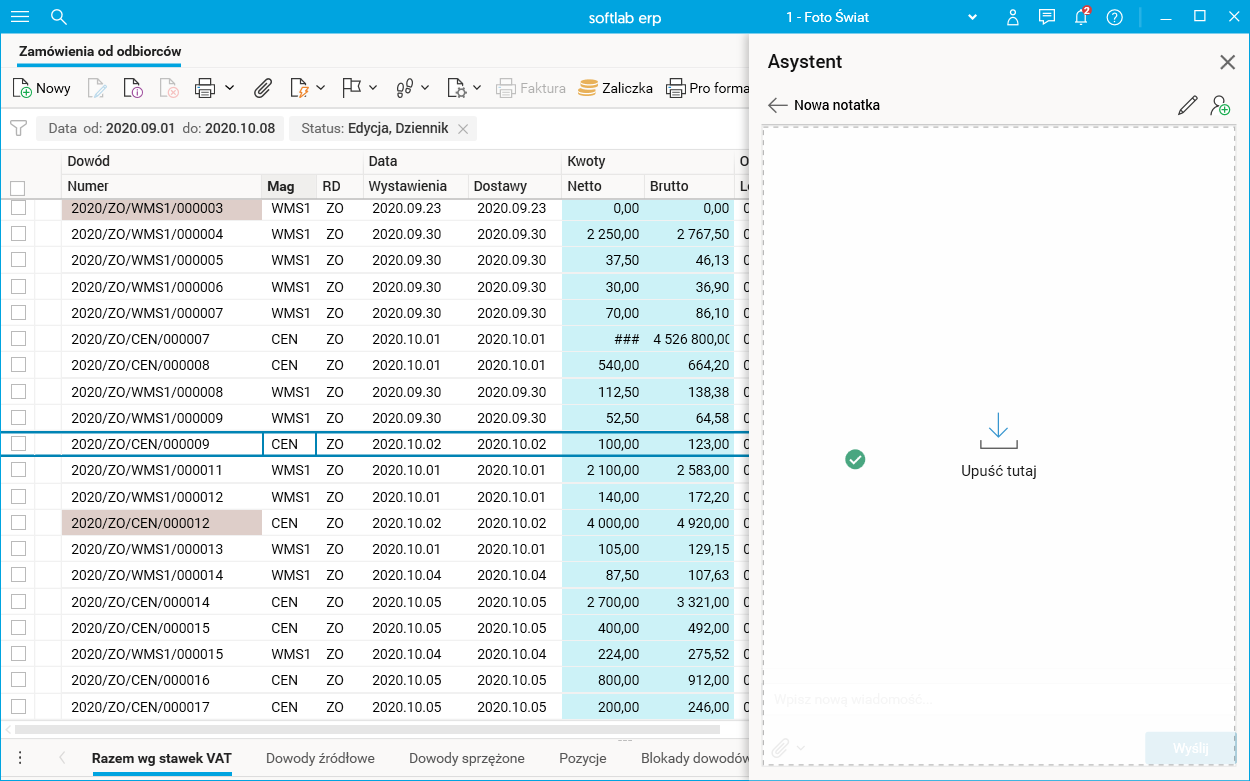Remove the Status: Edycja, Dziennik filter
Viewport: 1250px width, 781px height.
click(463, 129)
